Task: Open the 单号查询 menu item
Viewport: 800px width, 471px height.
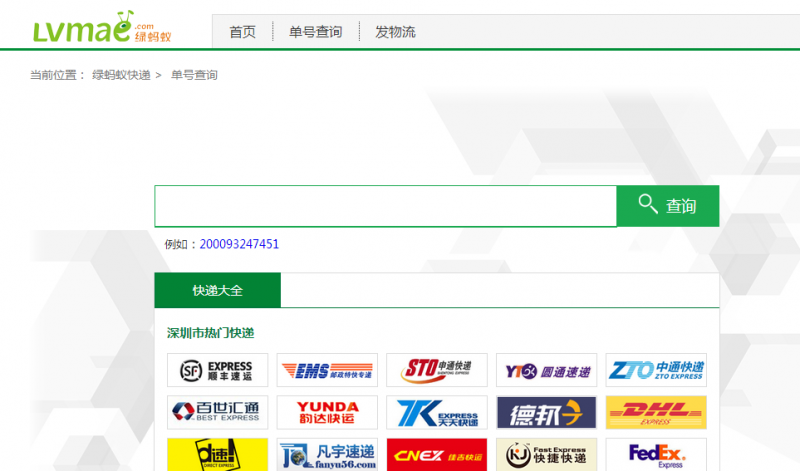Action: (315, 32)
